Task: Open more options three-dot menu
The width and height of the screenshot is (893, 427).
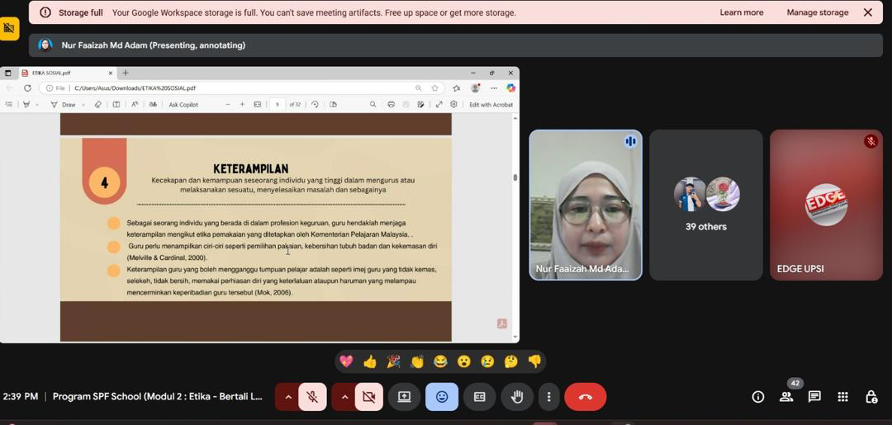Action: click(548, 397)
